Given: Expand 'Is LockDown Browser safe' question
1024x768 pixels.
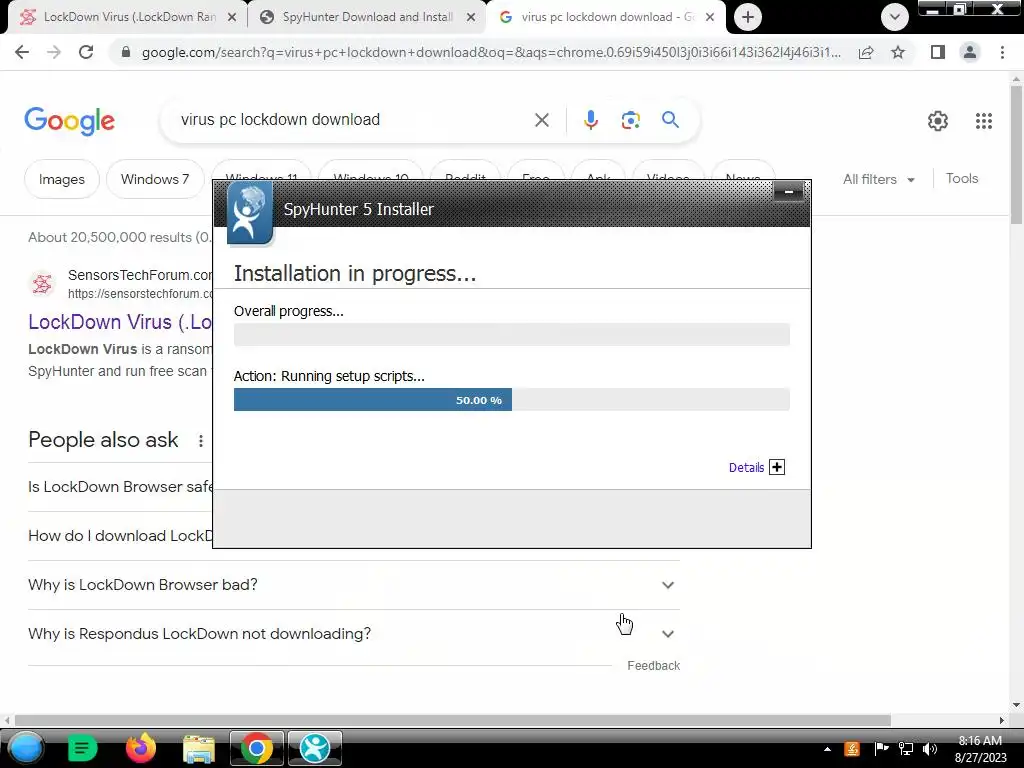Looking at the screenshot, I should pos(120,487).
